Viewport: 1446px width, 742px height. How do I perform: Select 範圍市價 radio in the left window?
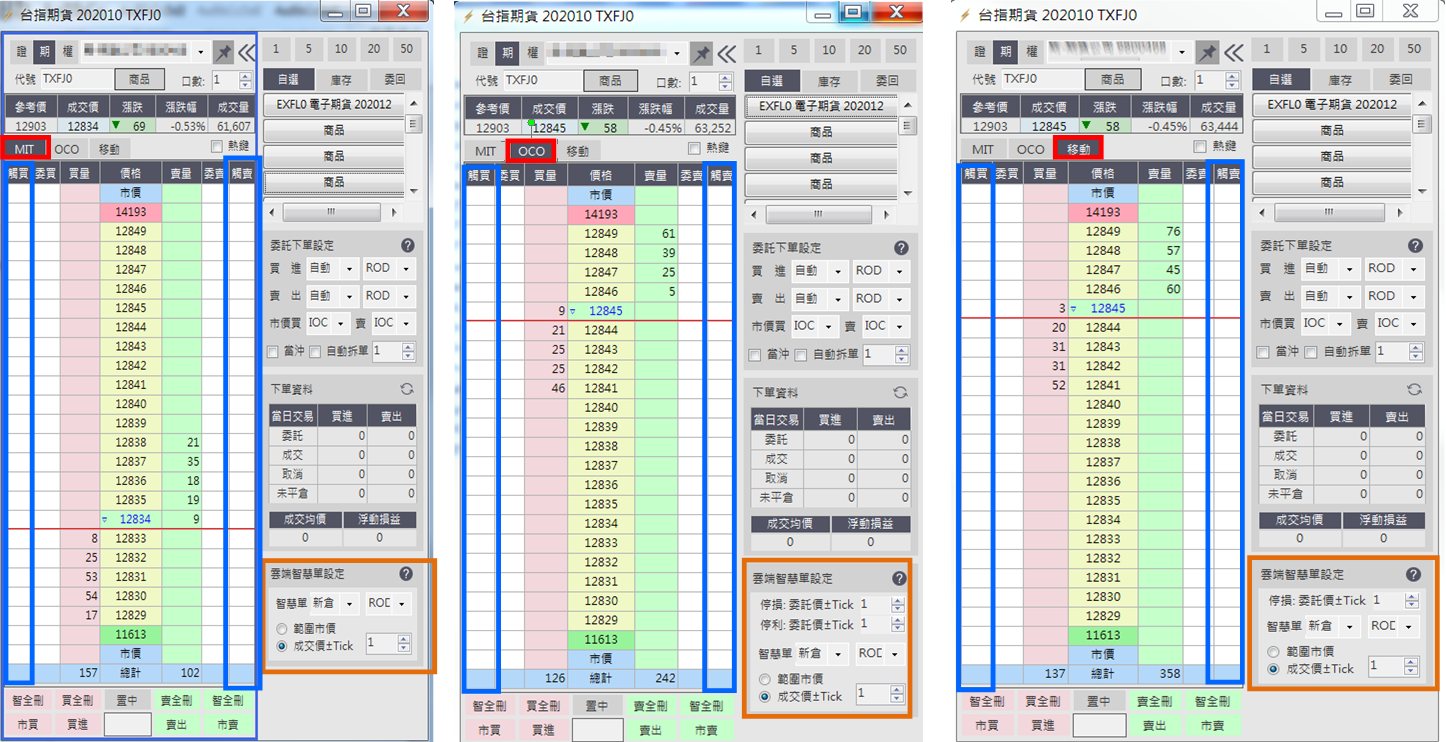click(x=283, y=628)
